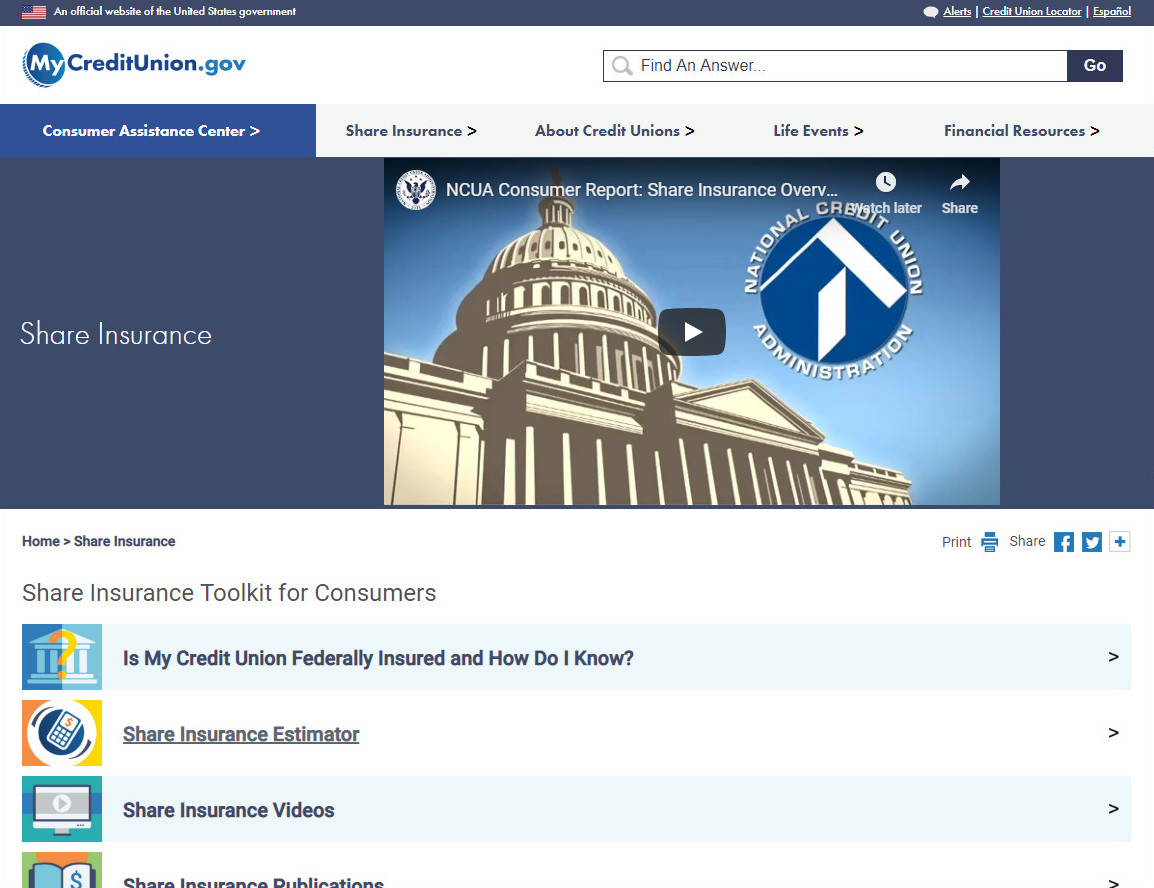Open the Share Insurance Publications link
The image size is (1154, 888).
253,881
